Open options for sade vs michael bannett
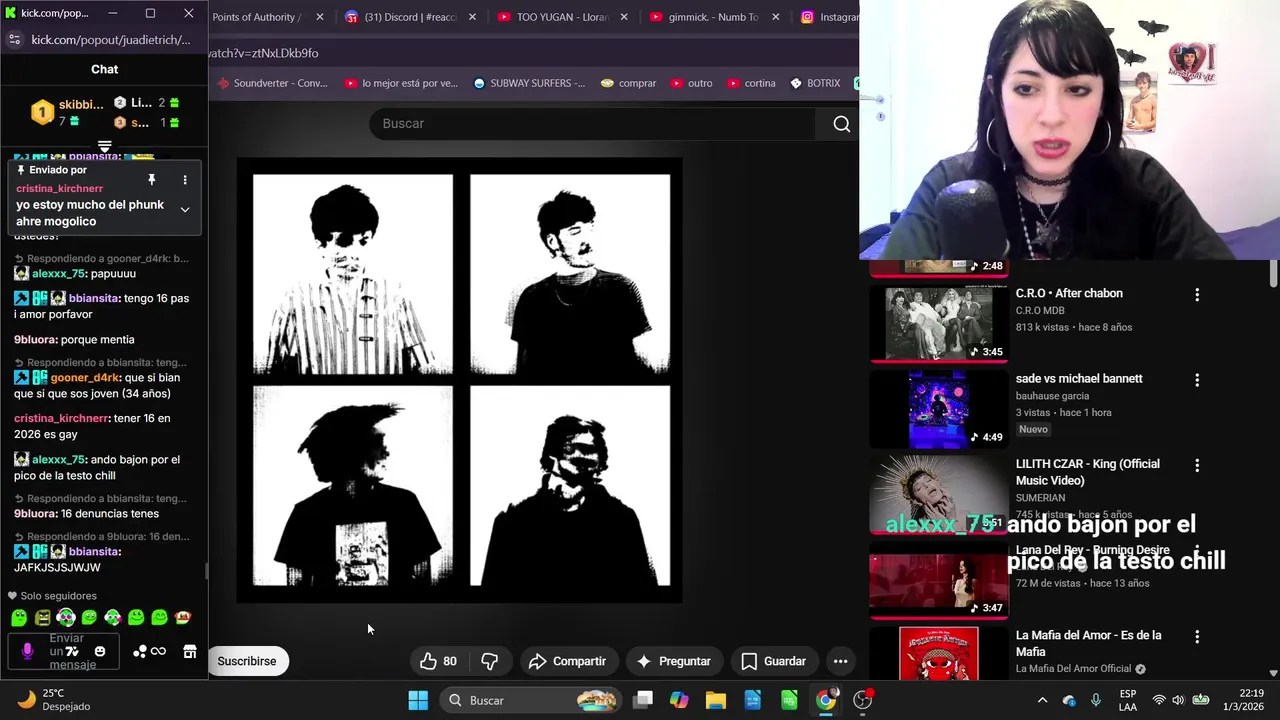The image size is (1280, 720). (1197, 380)
